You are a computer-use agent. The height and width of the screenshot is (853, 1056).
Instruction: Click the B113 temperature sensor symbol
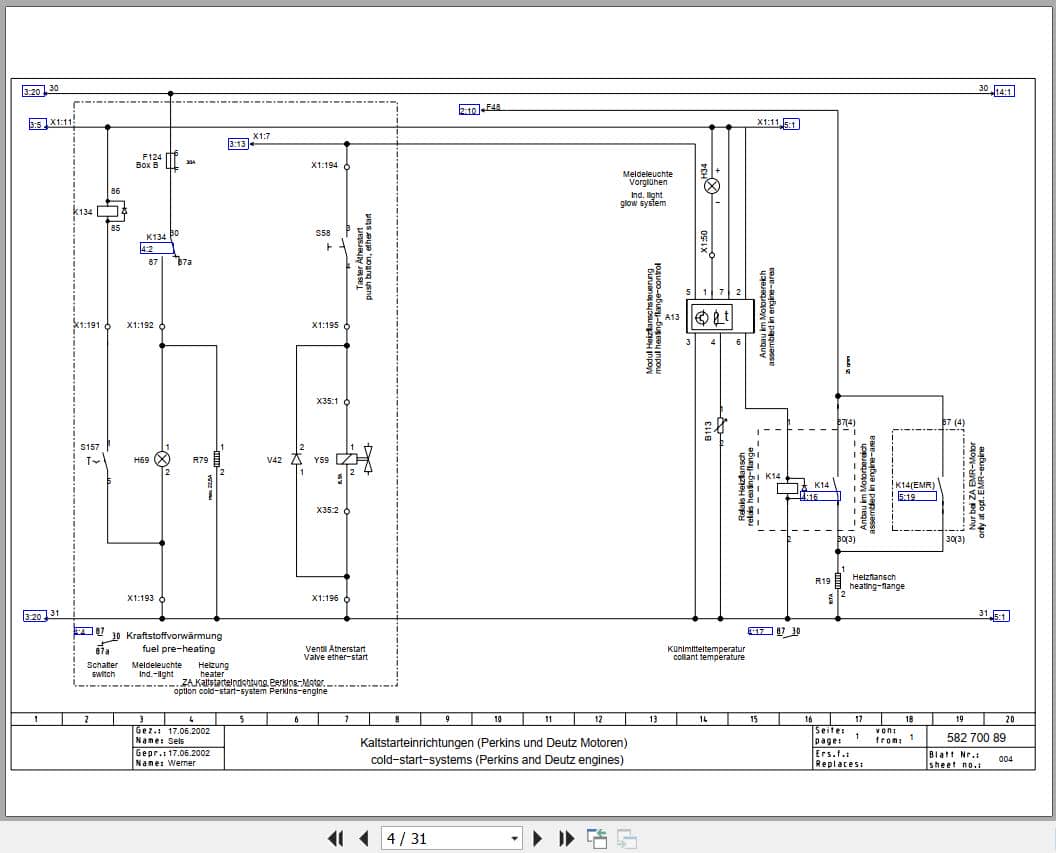coord(721,425)
